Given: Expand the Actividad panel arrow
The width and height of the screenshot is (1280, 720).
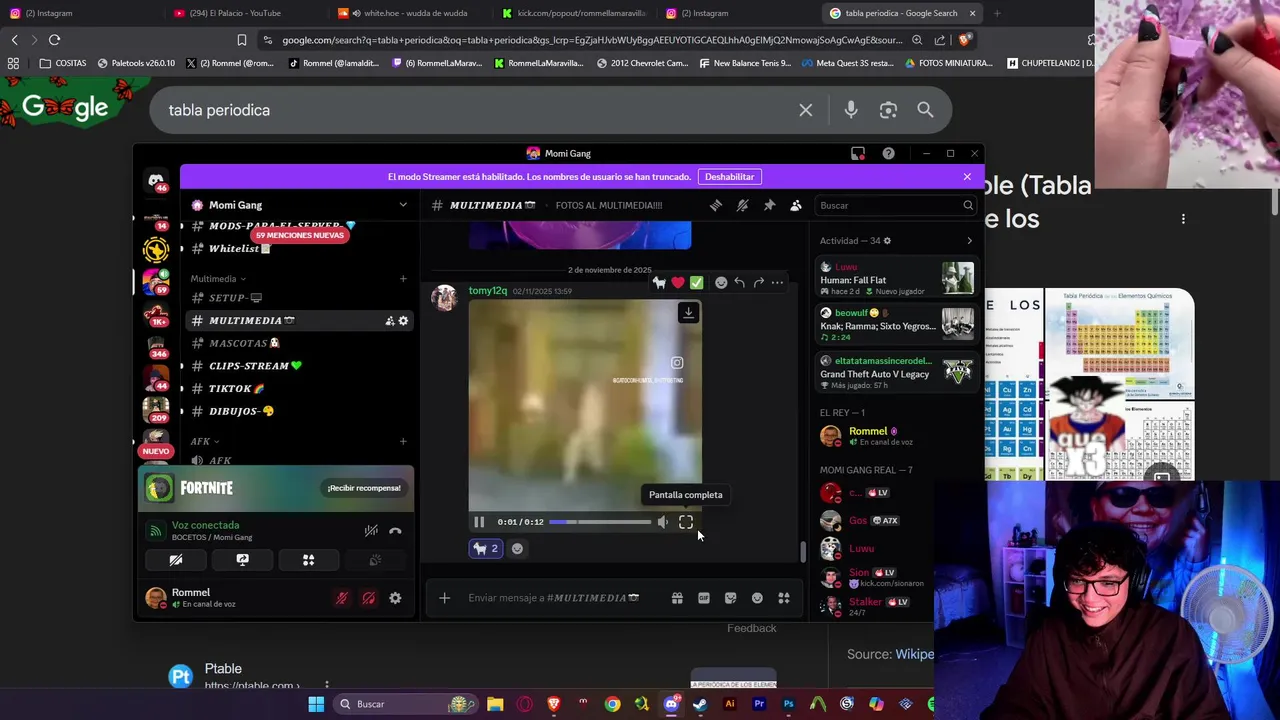Looking at the screenshot, I should point(969,241).
